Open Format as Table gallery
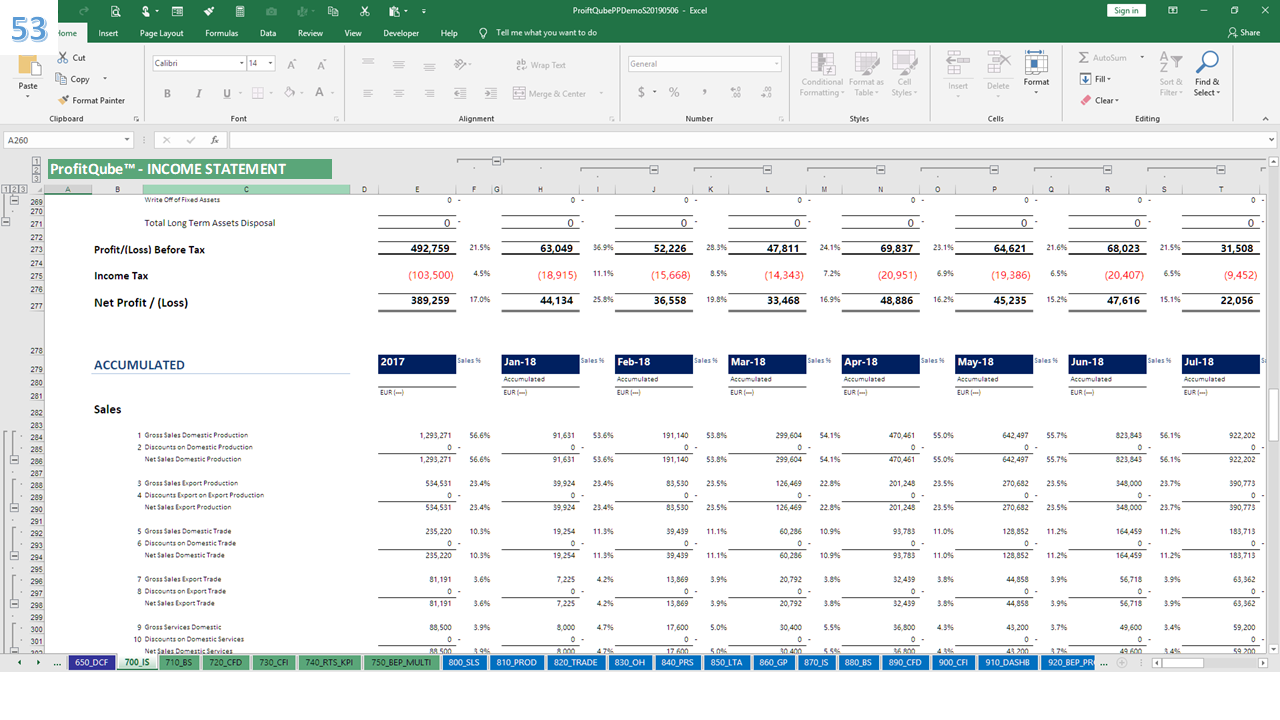 (864, 74)
